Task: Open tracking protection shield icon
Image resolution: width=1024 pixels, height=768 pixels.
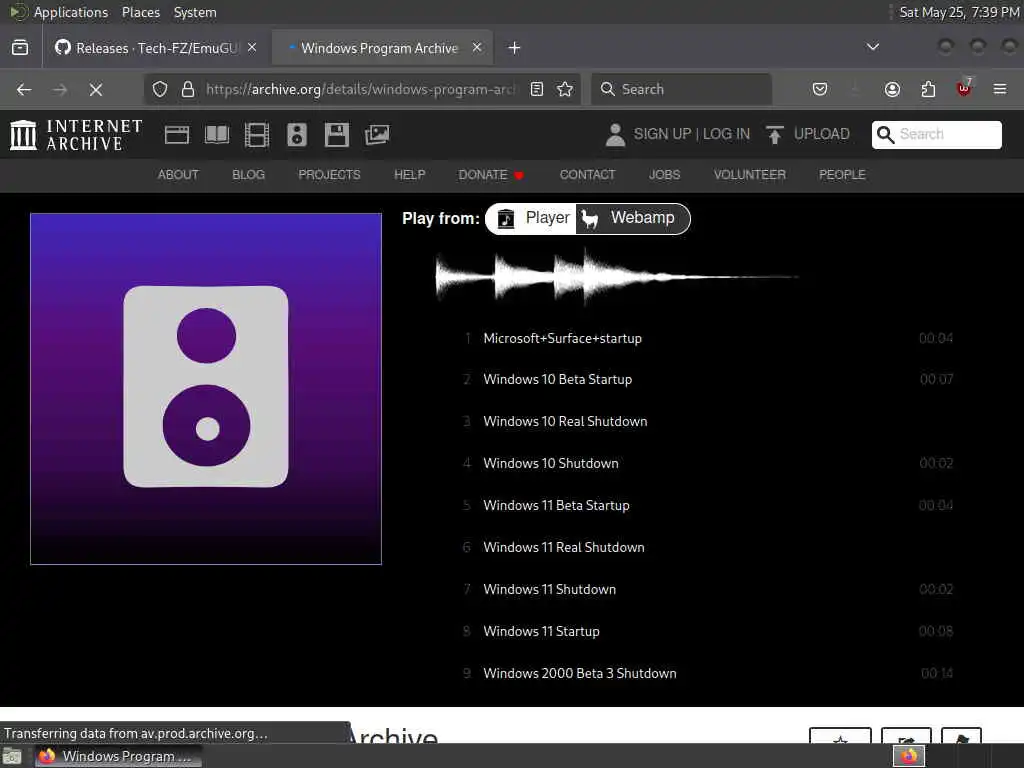Action: pyautogui.click(x=160, y=89)
